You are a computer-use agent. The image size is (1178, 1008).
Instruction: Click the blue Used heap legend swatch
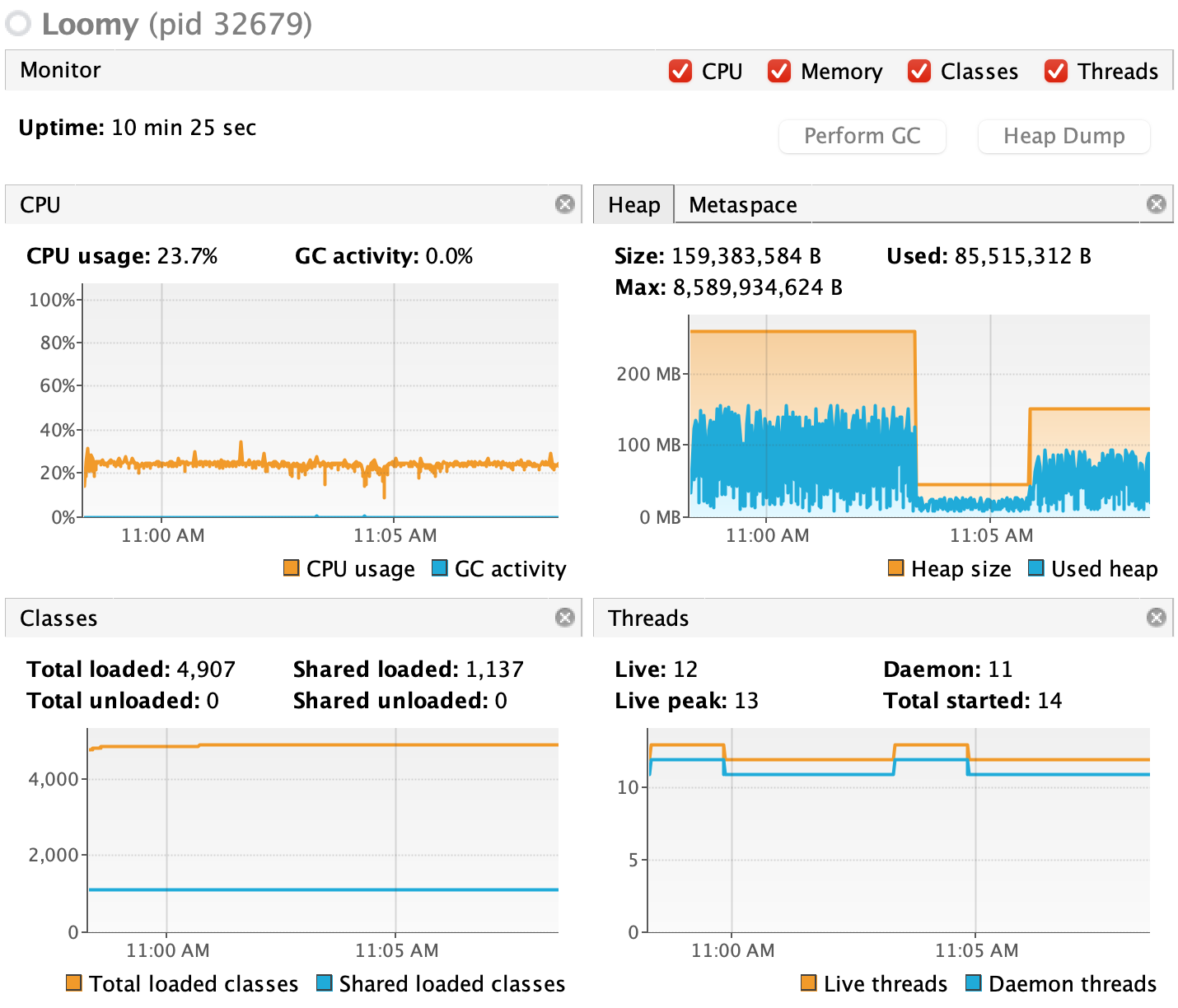click(x=1035, y=568)
